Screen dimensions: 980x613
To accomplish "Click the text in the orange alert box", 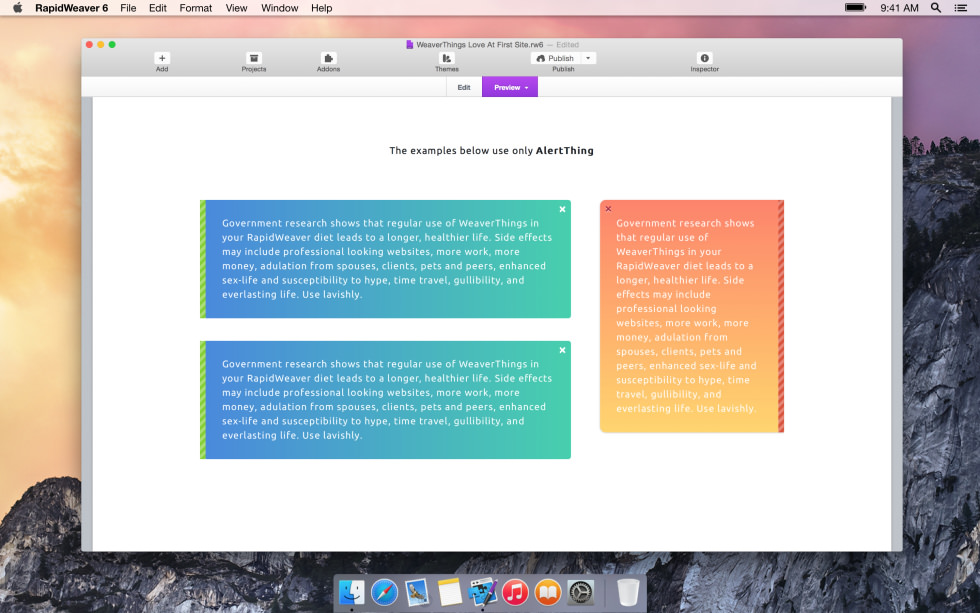I will [686, 316].
